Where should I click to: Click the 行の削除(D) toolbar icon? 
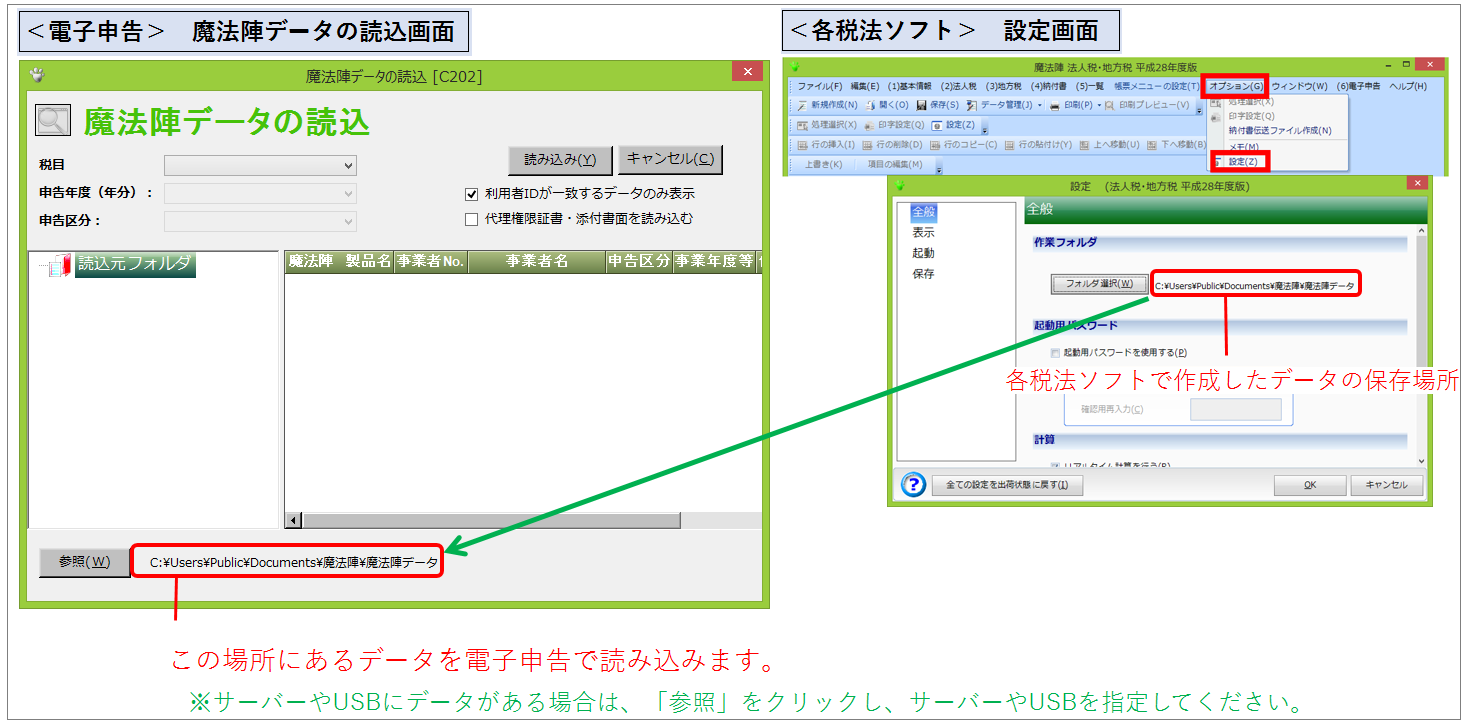867,145
